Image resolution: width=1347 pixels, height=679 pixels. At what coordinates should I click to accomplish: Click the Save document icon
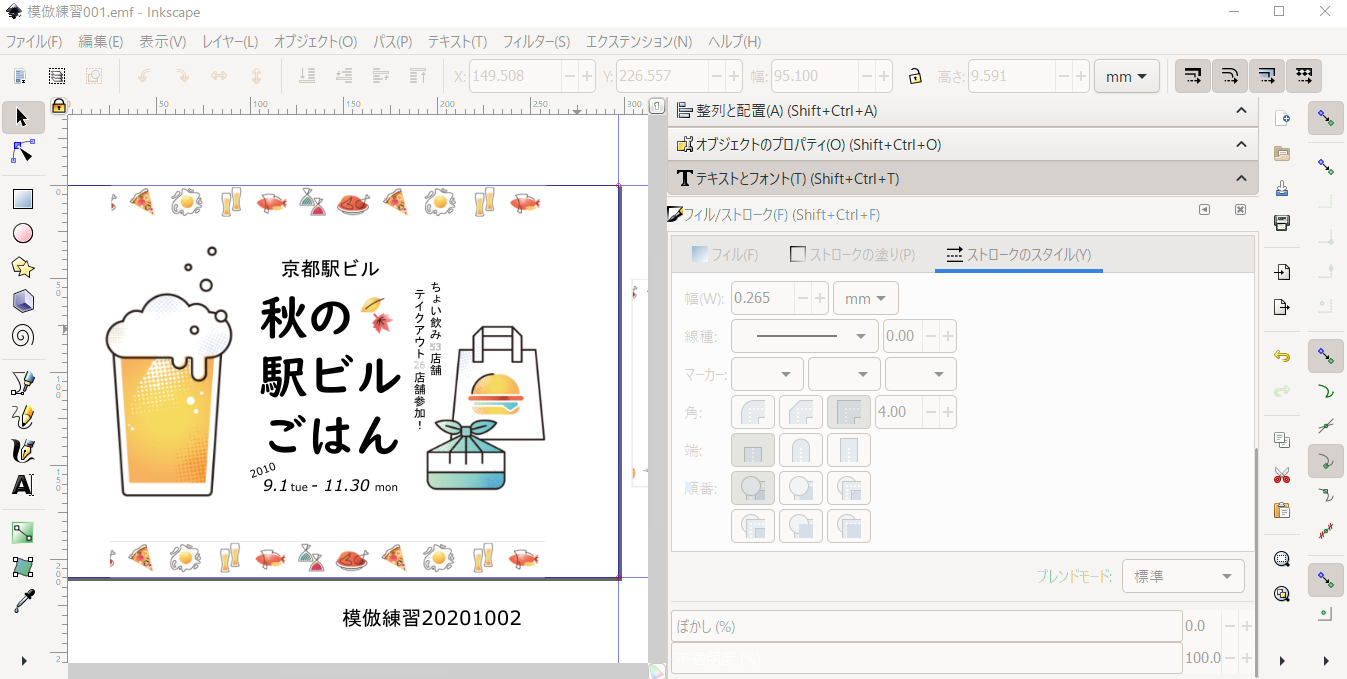tap(1282, 188)
